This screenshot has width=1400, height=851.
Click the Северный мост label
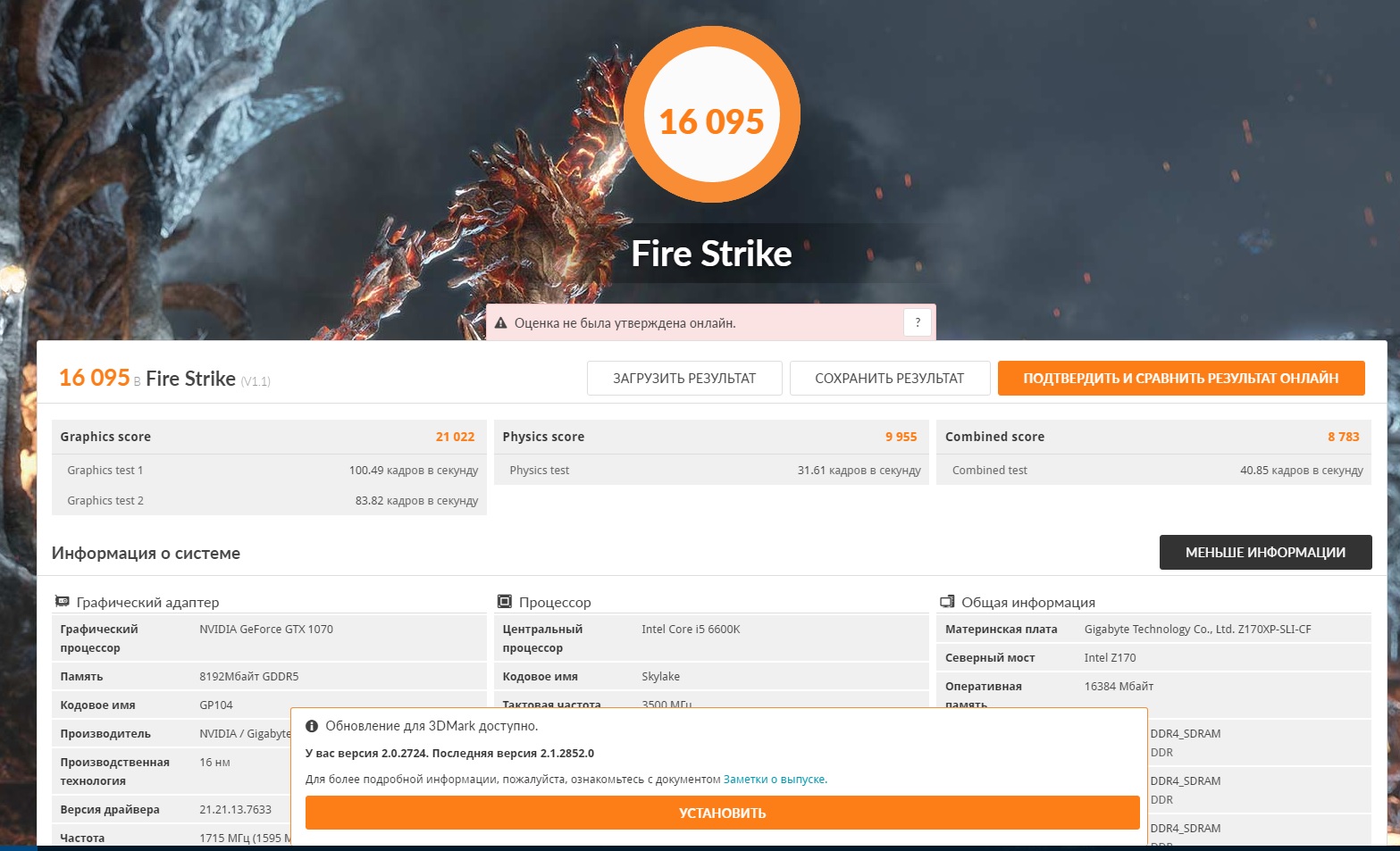tap(990, 657)
